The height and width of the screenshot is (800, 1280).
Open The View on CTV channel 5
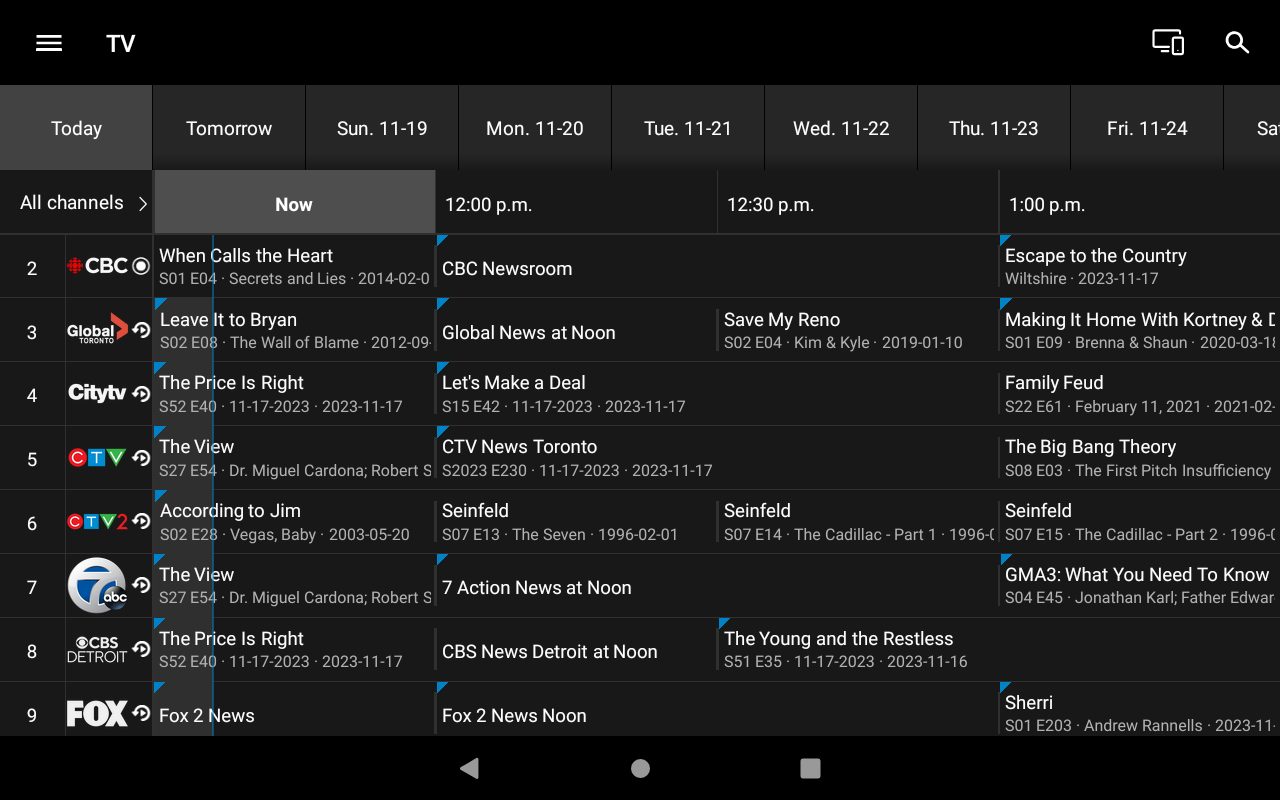(x=294, y=458)
